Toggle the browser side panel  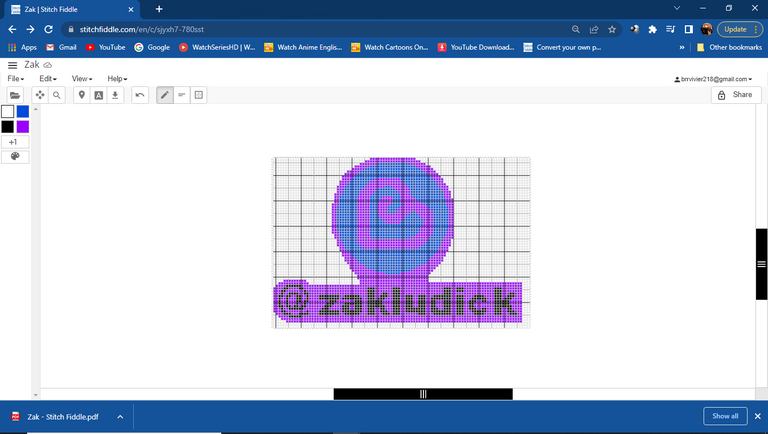click(x=689, y=29)
